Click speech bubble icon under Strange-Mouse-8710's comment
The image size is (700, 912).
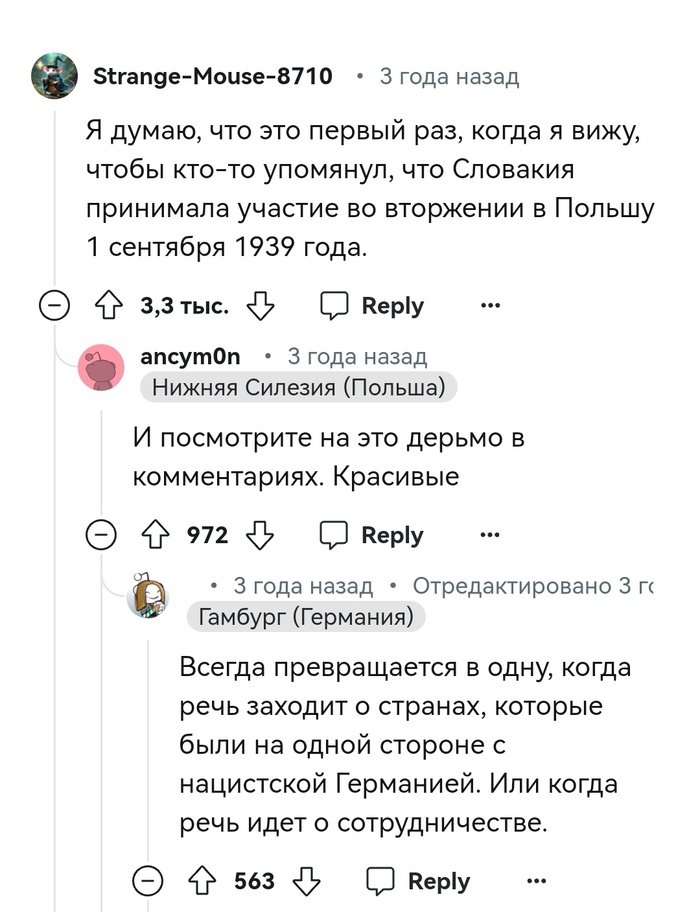pyautogui.click(x=334, y=306)
